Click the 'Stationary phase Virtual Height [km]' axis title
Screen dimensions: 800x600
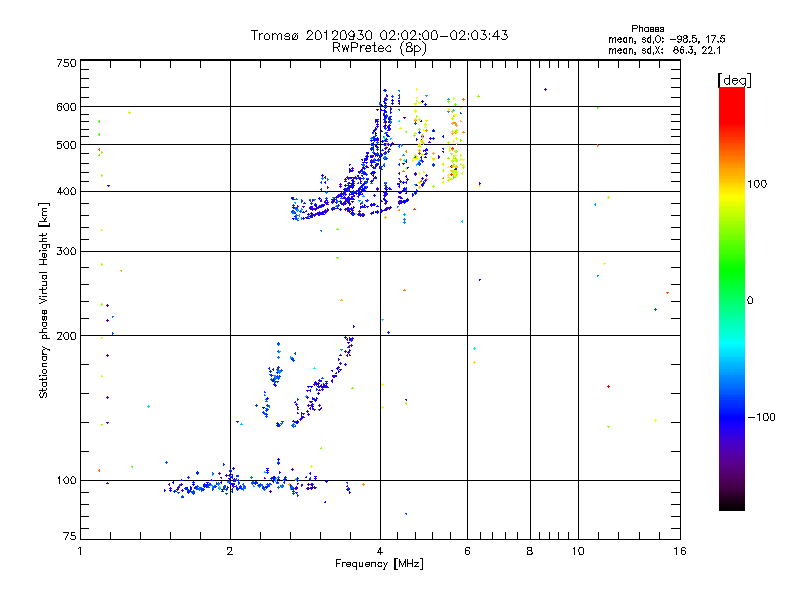point(44,300)
